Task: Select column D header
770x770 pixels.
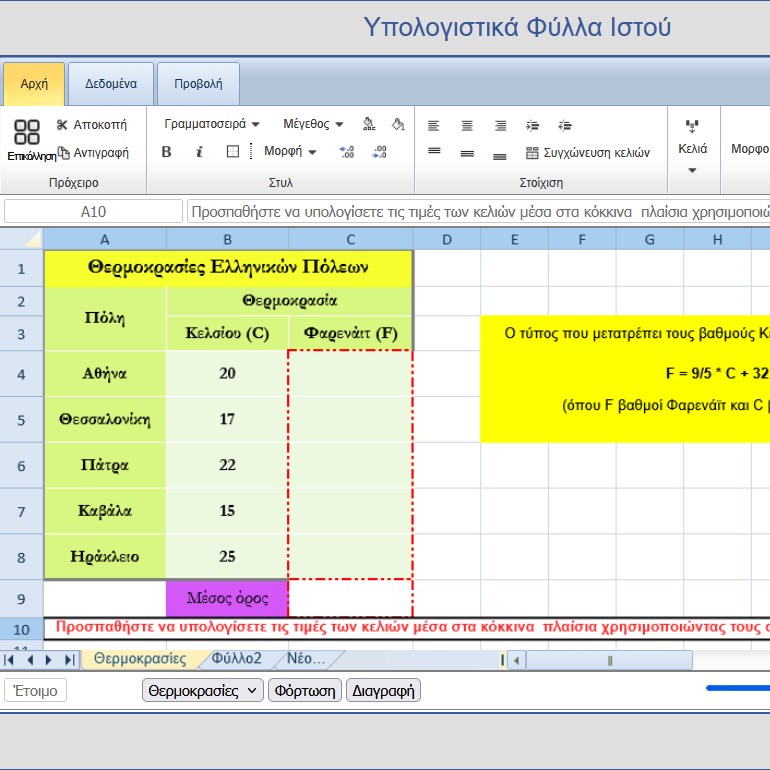Action: (x=447, y=240)
